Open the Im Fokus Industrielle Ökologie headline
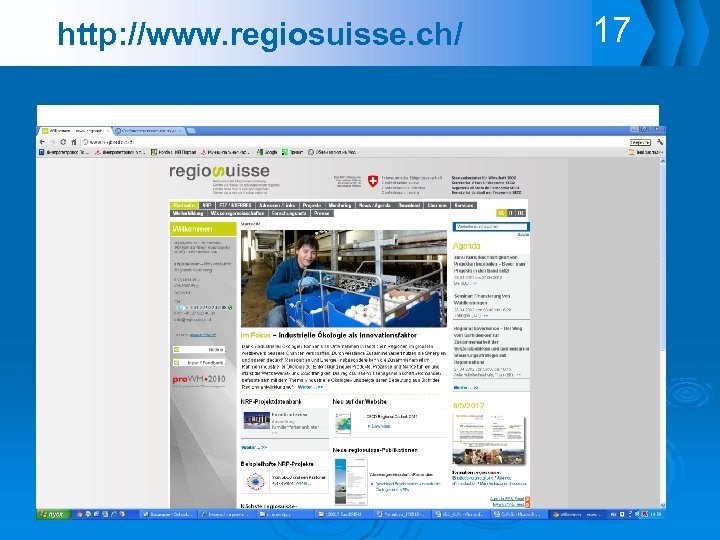720x540 pixels. tap(329, 335)
